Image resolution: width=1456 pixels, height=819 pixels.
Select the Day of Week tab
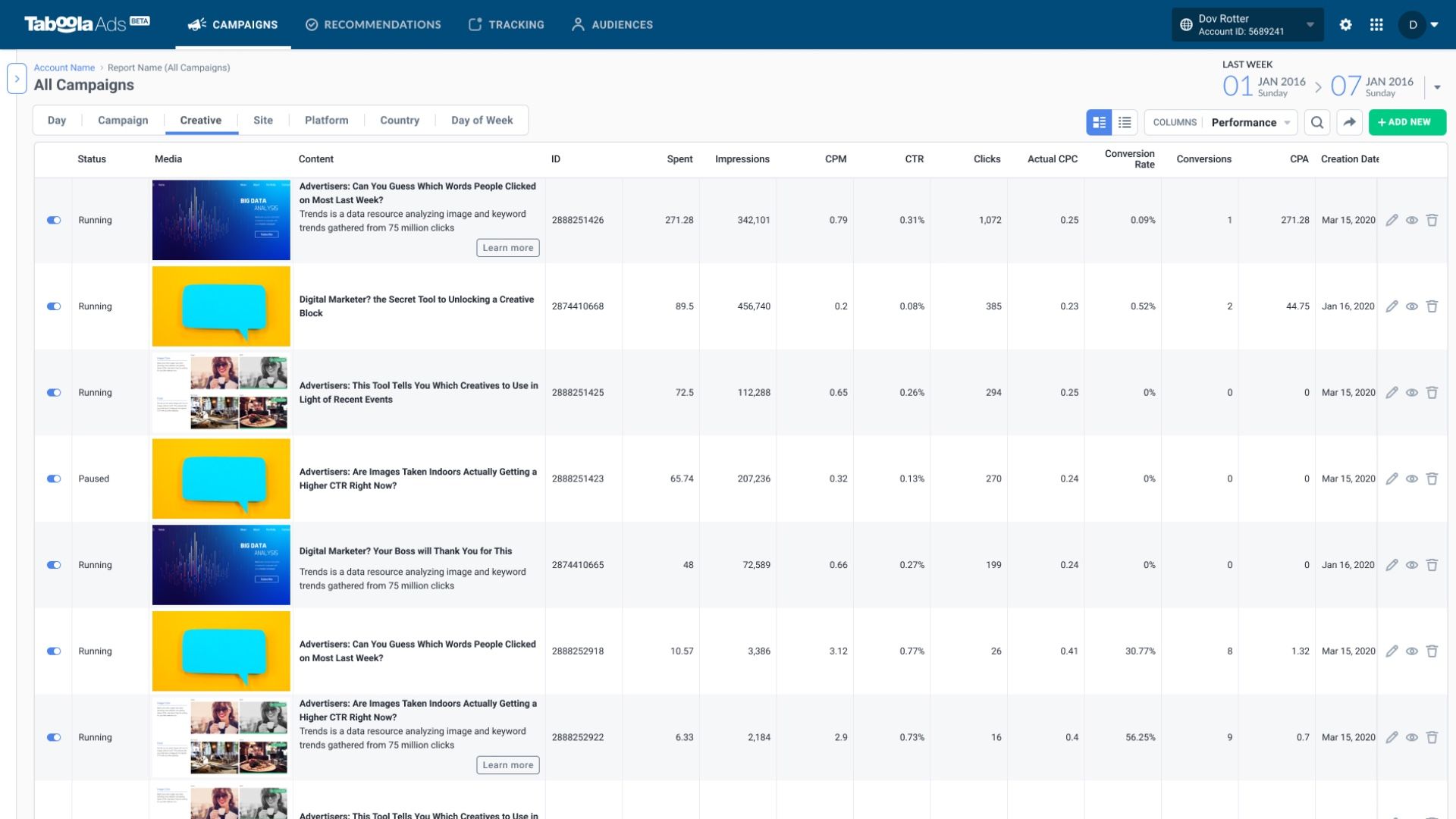pyautogui.click(x=482, y=120)
